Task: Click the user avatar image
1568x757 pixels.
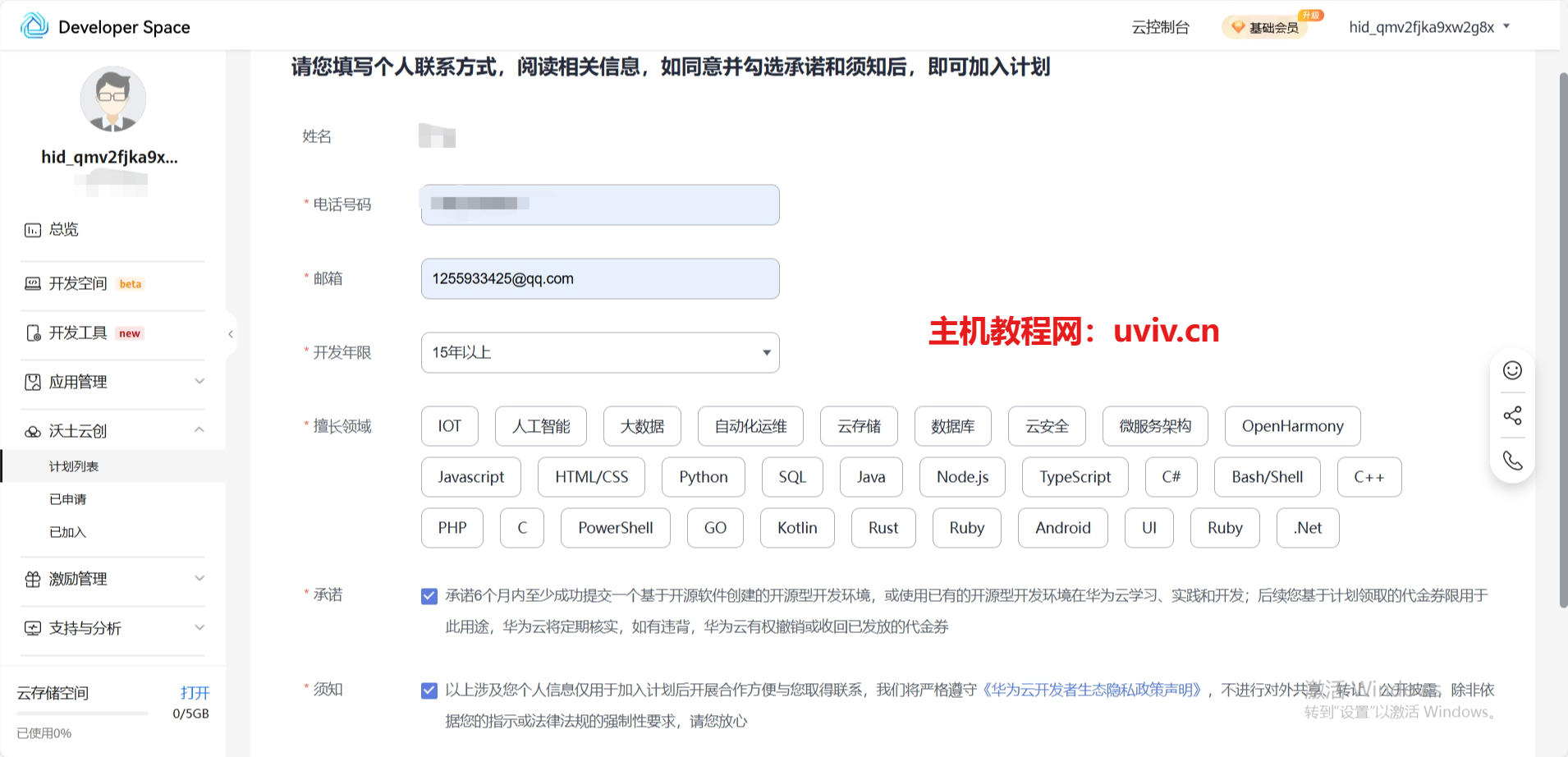Action: pos(112,99)
